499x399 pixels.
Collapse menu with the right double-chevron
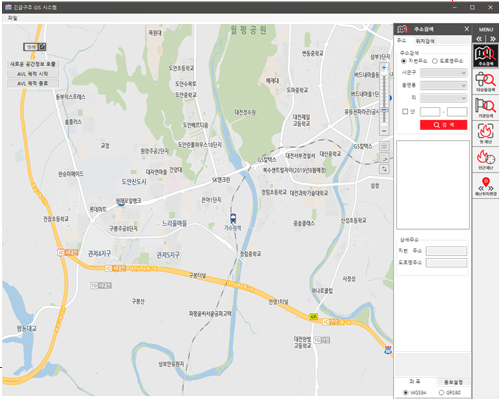tap(492, 39)
